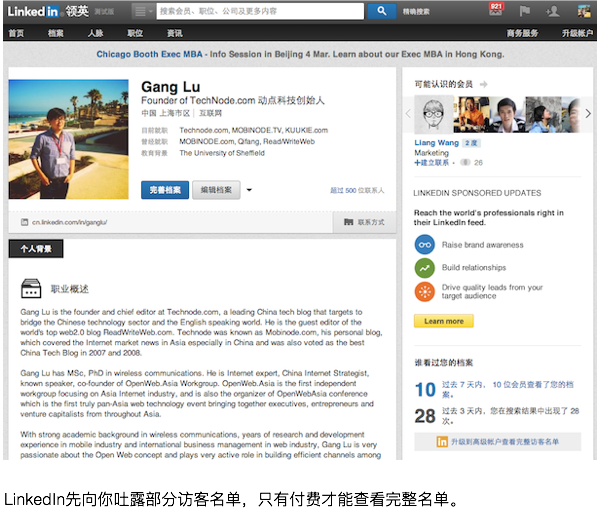Open the 人脉 menu in navigation bar
Viewport: 600px width, 522px height.
(95, 33)
